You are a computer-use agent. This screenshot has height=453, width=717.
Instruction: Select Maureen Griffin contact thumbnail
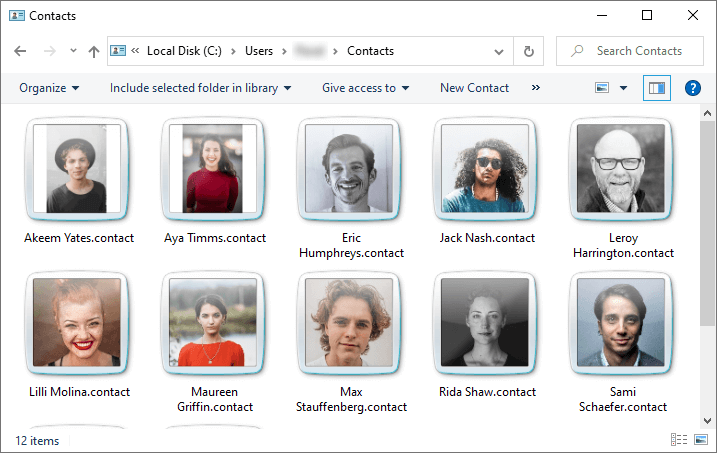213,323
